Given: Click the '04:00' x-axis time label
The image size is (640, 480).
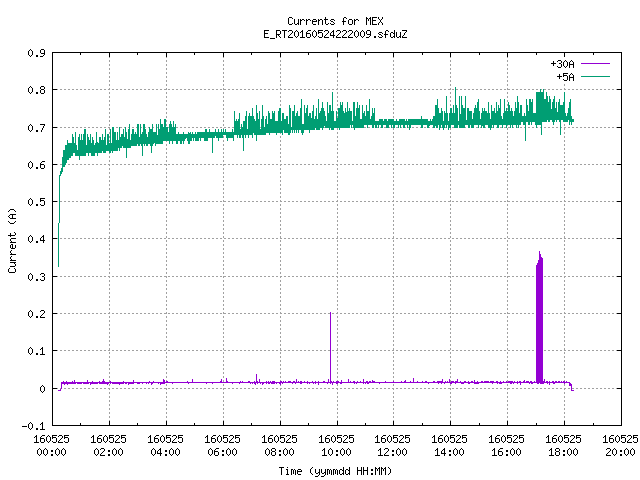Looking at the screenshot, I should coord(165,453).
